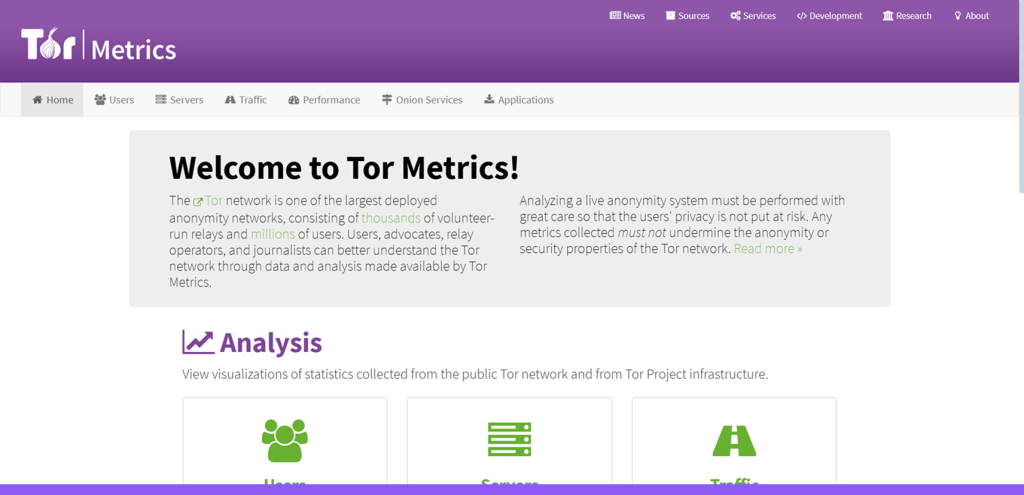Viewport: 1024px width, 495px height.
Task: Click the 'thousands' link in intro text
Action: (x=390, y=218)
